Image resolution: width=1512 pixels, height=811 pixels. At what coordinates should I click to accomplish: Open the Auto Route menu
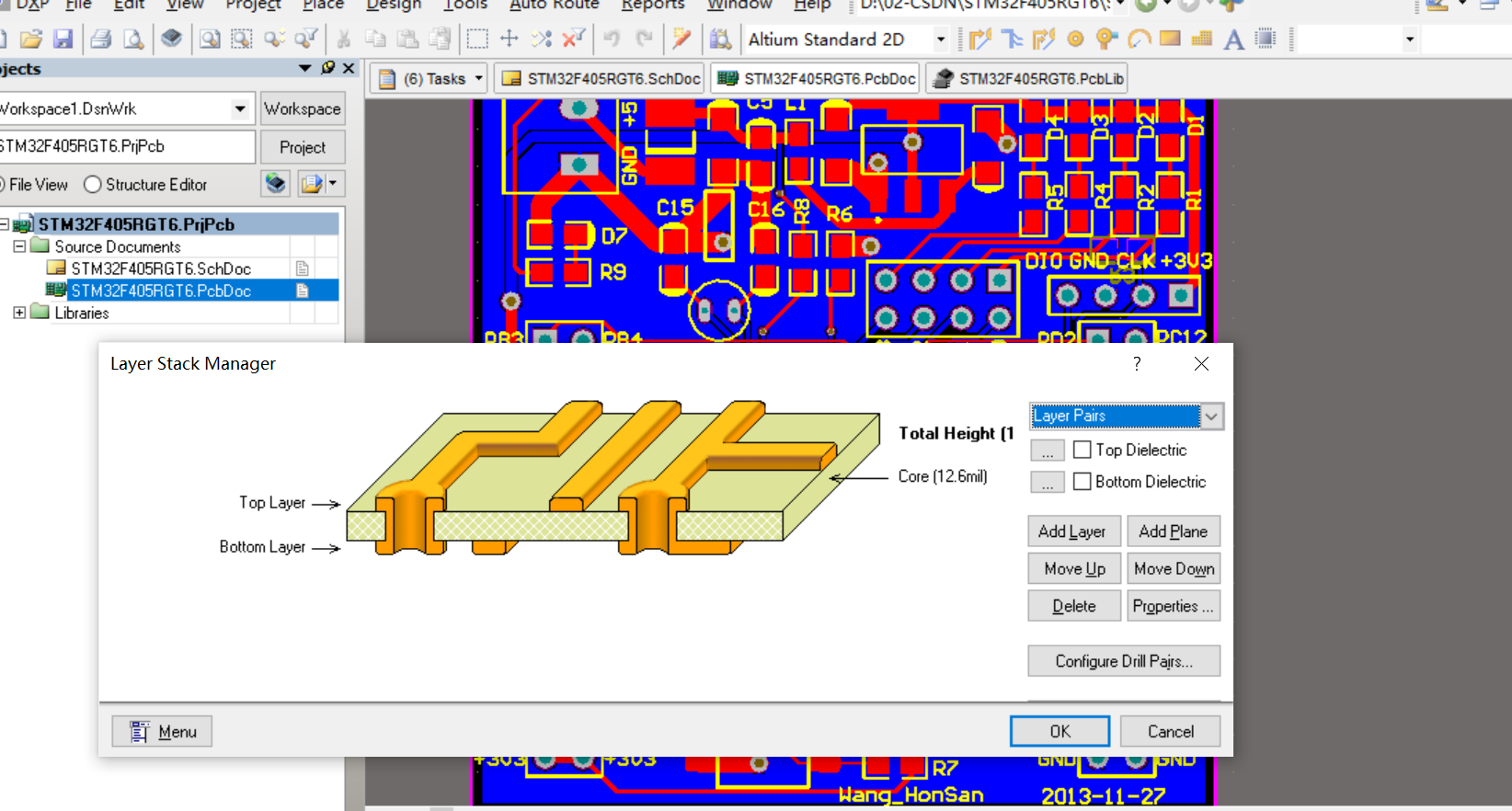(x=555, y=5)
